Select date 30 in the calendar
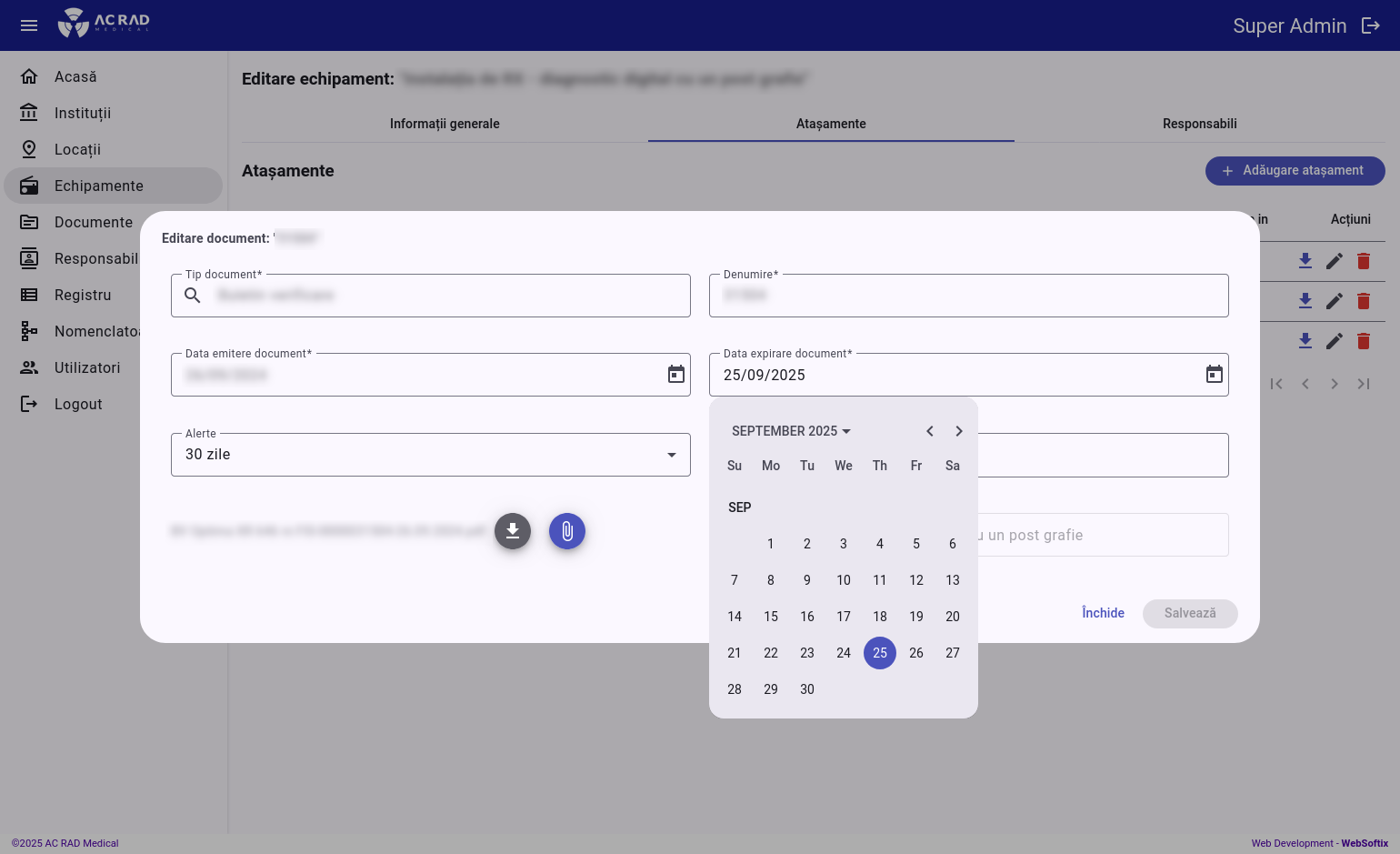The image size is (1400, 854). (x=807, y=689)
